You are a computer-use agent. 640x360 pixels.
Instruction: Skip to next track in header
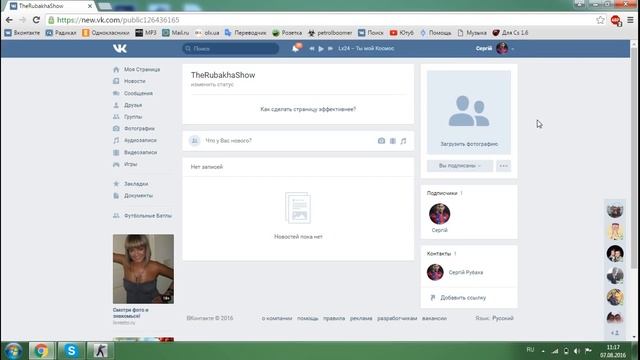[x=331, y=49]
